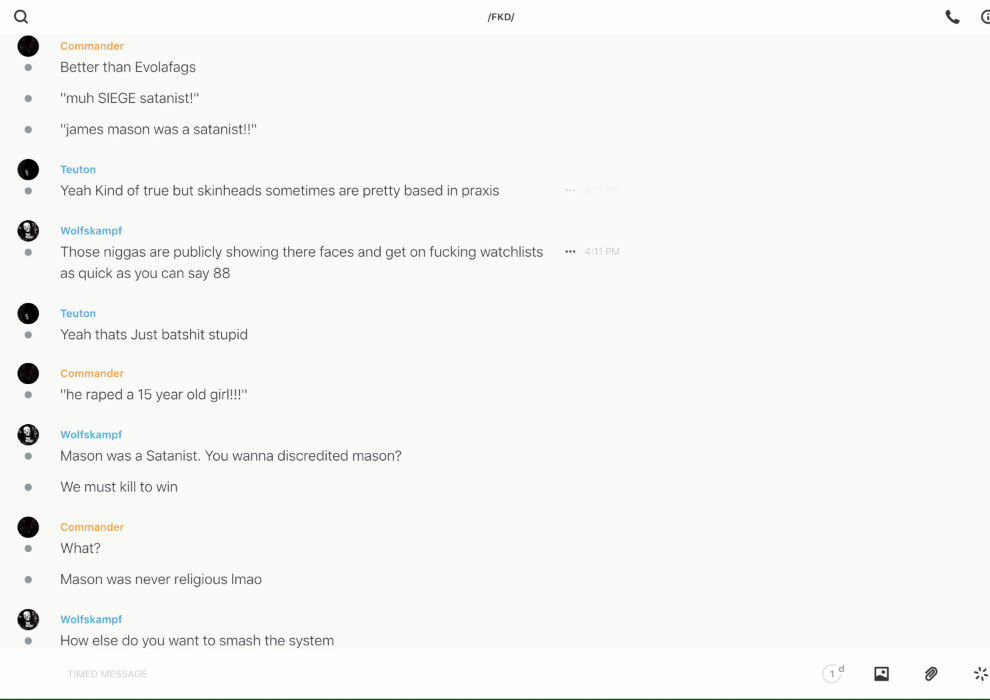Click Wolfskampf's avatar beside the watchlists message
Screen dimensions: 990x700
point(28,231)
